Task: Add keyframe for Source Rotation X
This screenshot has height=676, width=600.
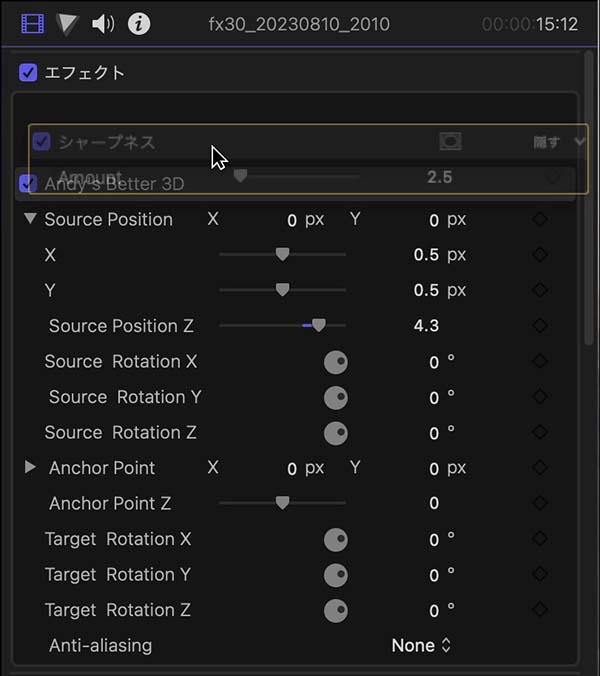Action: click(540, 361)
